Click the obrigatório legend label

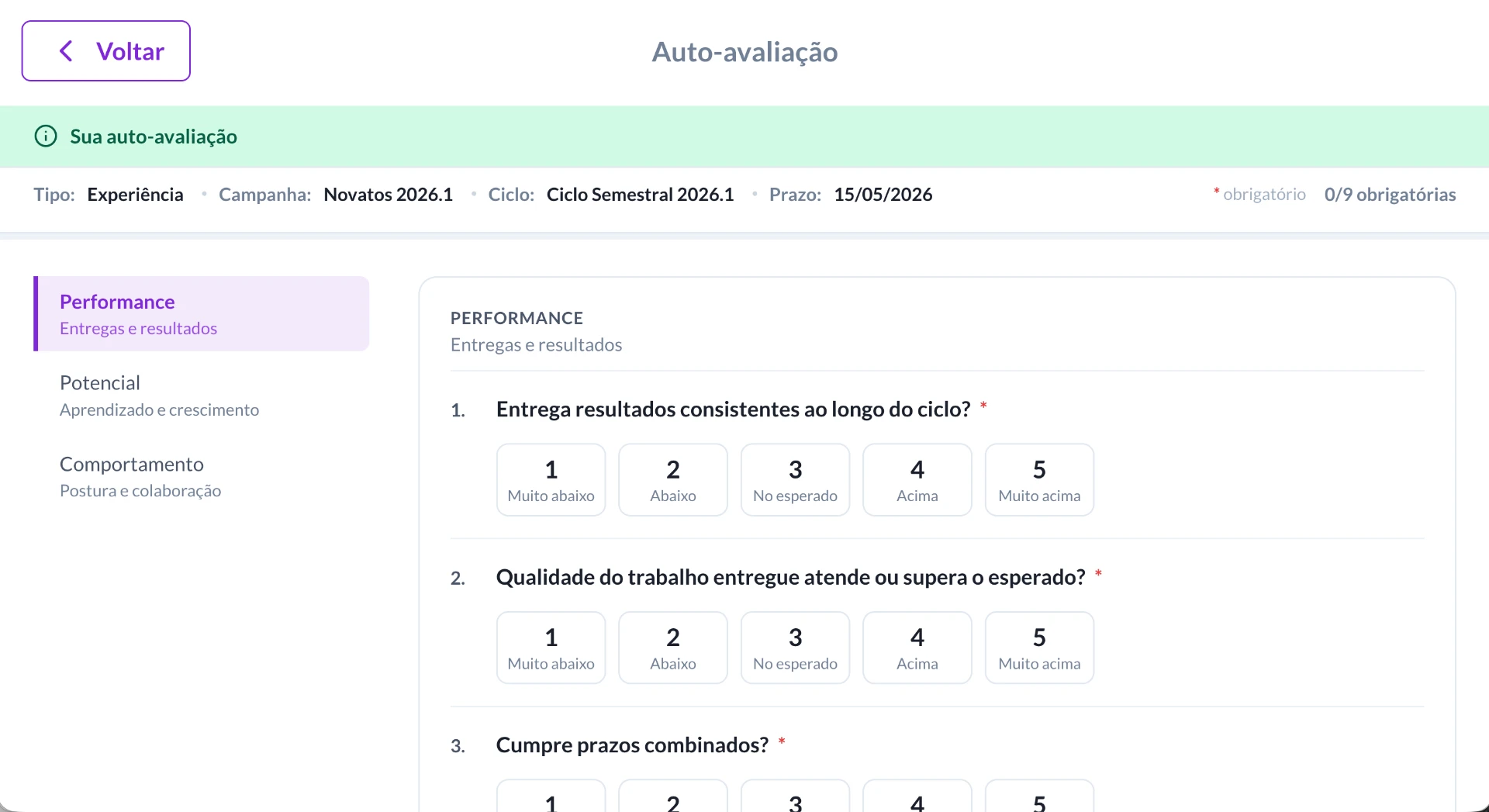tap(1264, 195)
